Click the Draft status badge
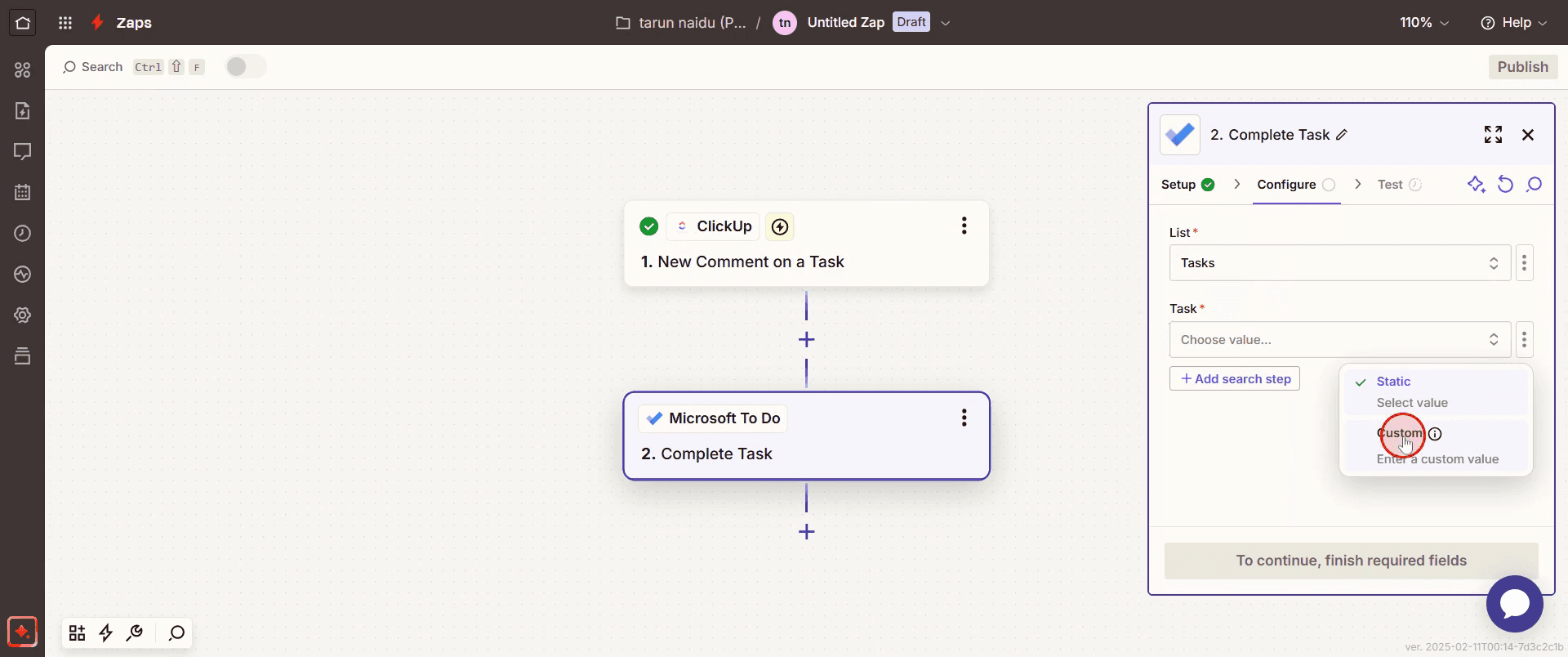The image size is (1568, 657). [x=911, y=22]
